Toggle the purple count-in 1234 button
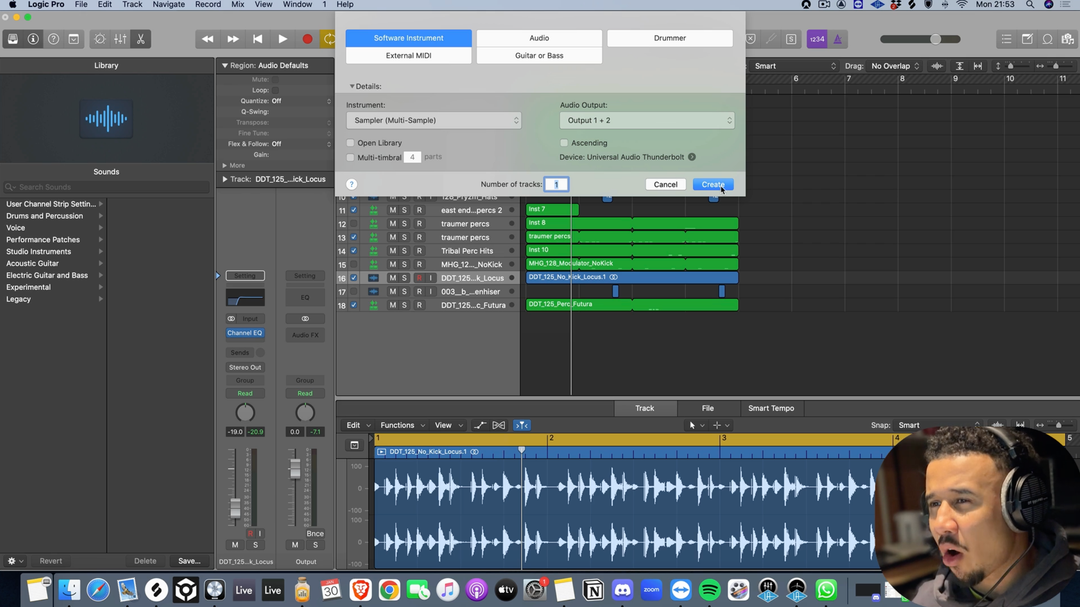The height and width of the screenshot is (607, 1080). pyautogui.click(x=817, y=39)
